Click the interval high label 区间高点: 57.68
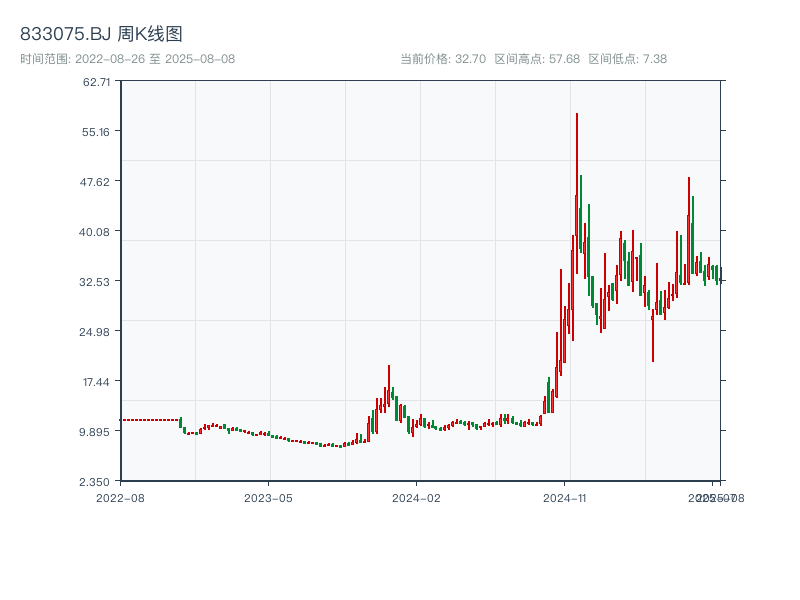The image size is (800, 600). [x=537, y=59]
